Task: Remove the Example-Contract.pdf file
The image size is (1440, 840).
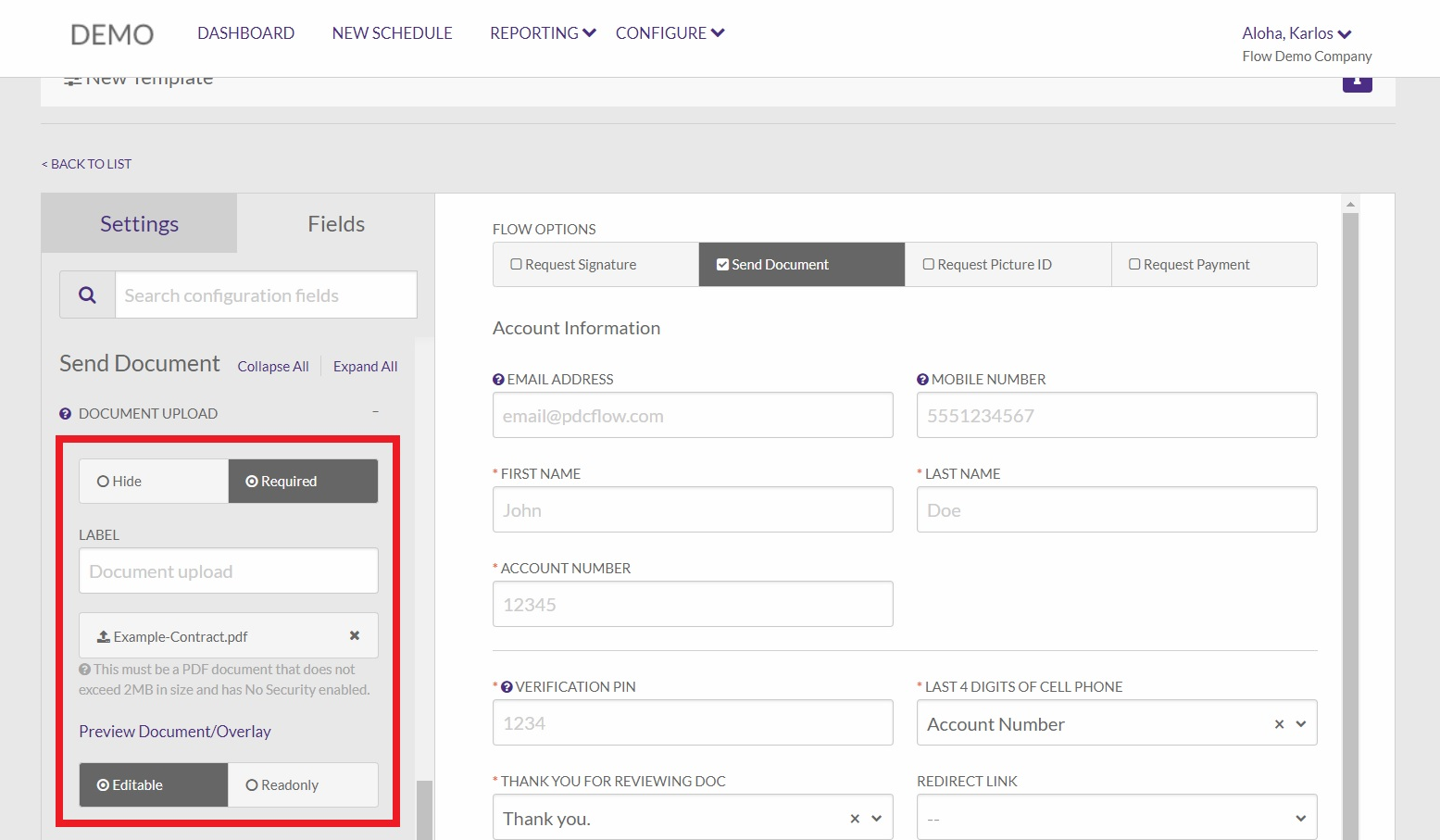Action: pyautogui.click(x=355, y=635)
